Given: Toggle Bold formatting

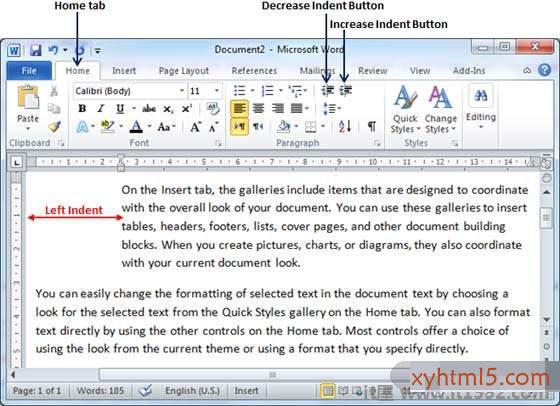Looking at the screenshot, I should click(x=82, y=109).
